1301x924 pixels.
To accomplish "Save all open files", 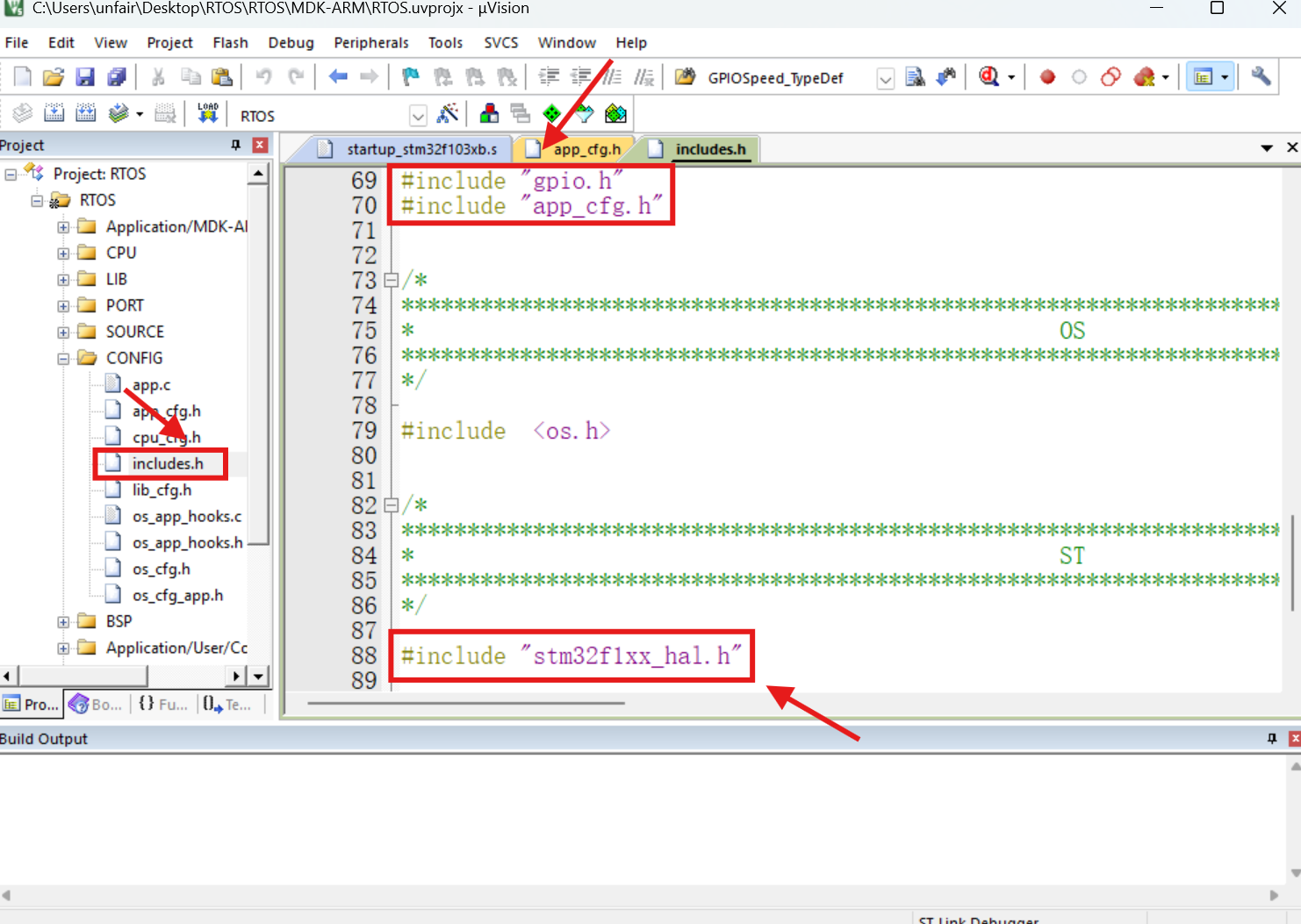I will [x=117, y=77].
